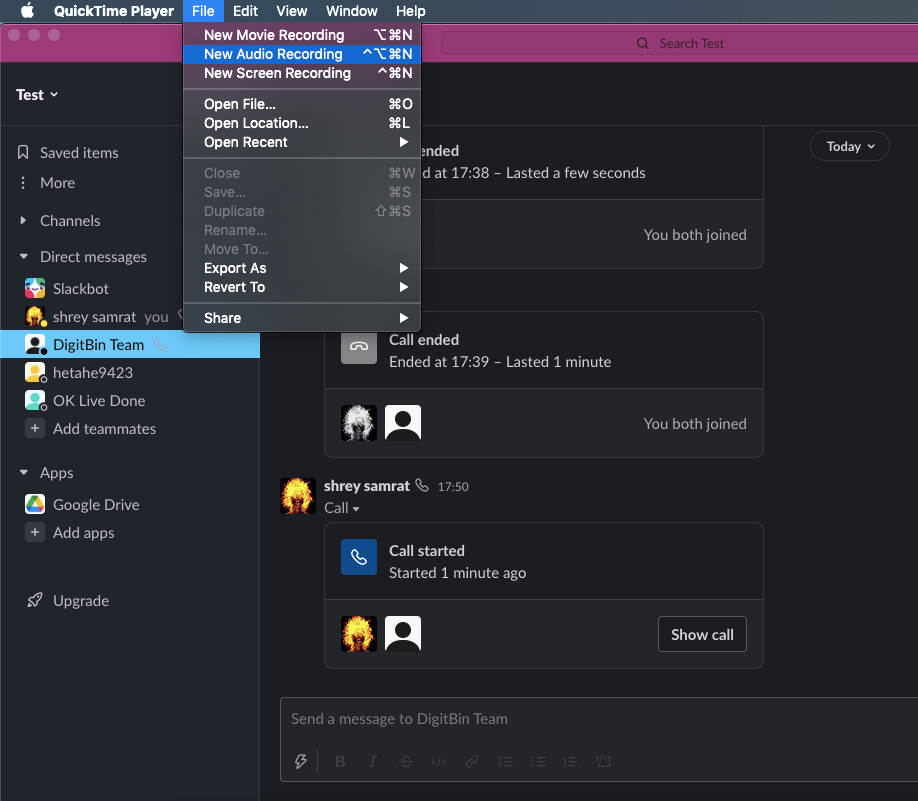918x801 pixels.
Task: Open the Call dropdown arrow
Action: 355,509
